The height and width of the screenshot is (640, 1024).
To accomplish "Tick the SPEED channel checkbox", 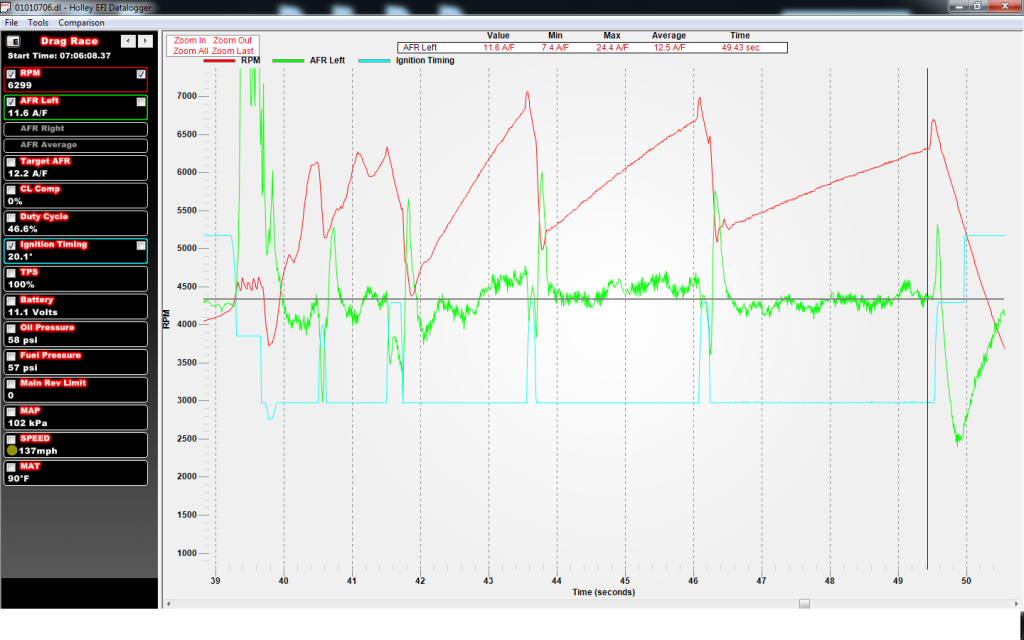I will [11, 440].
